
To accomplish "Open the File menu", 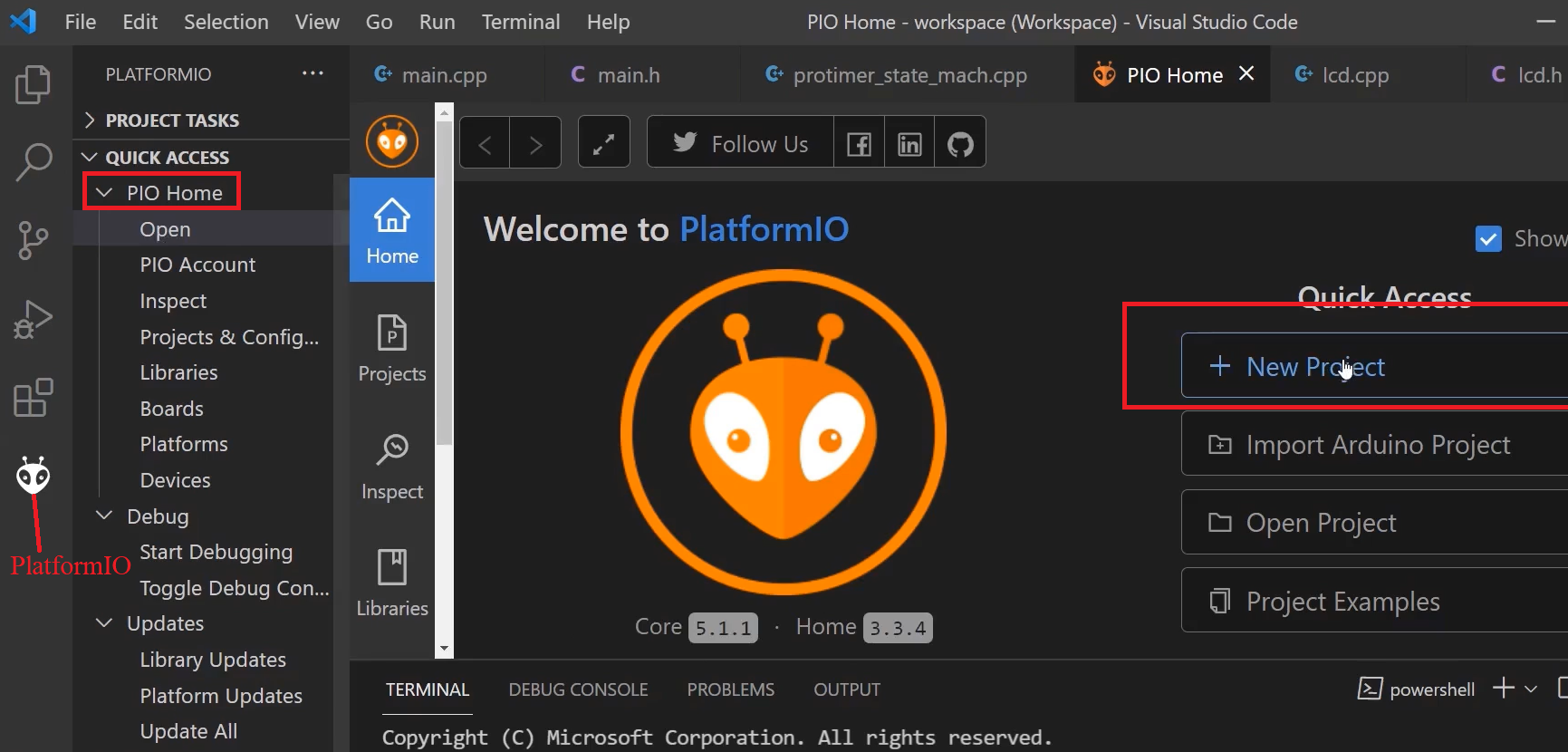I will tap(81, 22).
